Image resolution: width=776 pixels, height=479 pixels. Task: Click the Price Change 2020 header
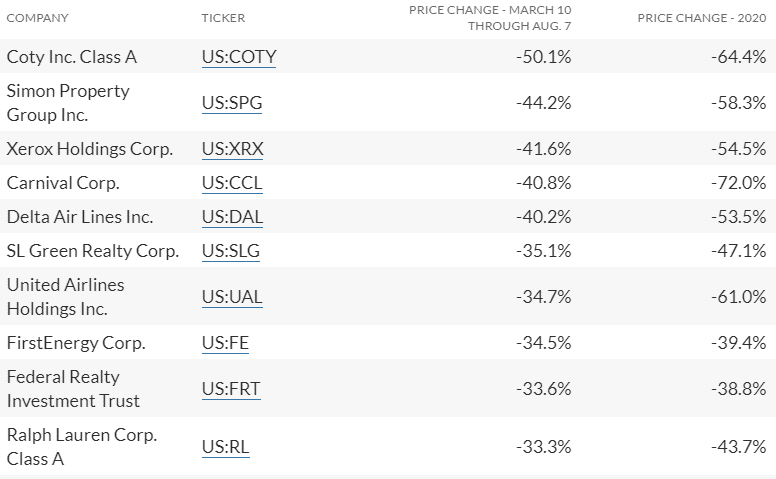click(x=702, y=18)
